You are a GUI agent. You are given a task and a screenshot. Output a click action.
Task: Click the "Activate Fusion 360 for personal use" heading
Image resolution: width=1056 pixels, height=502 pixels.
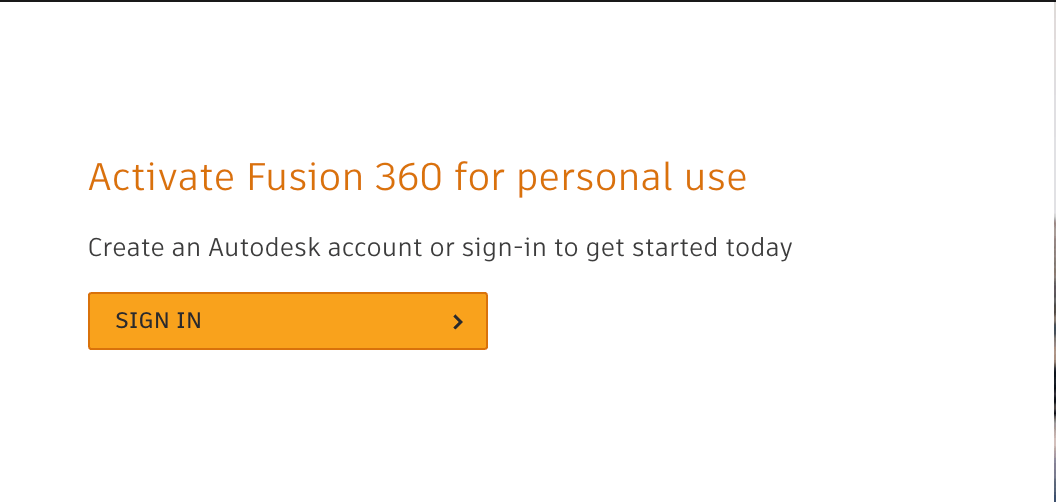(x=417, y=178)
